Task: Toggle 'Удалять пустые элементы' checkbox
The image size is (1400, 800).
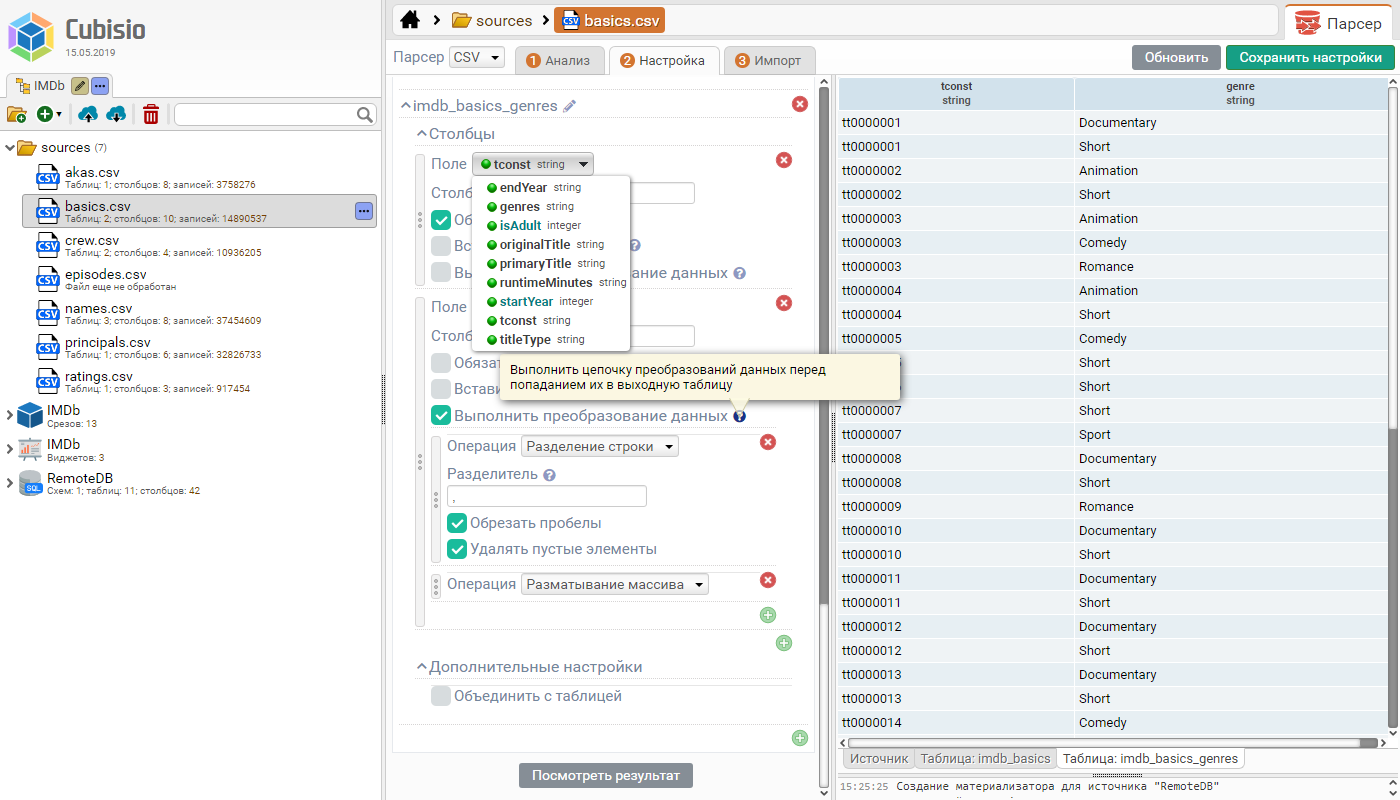Action: click(x=457, y=549)
